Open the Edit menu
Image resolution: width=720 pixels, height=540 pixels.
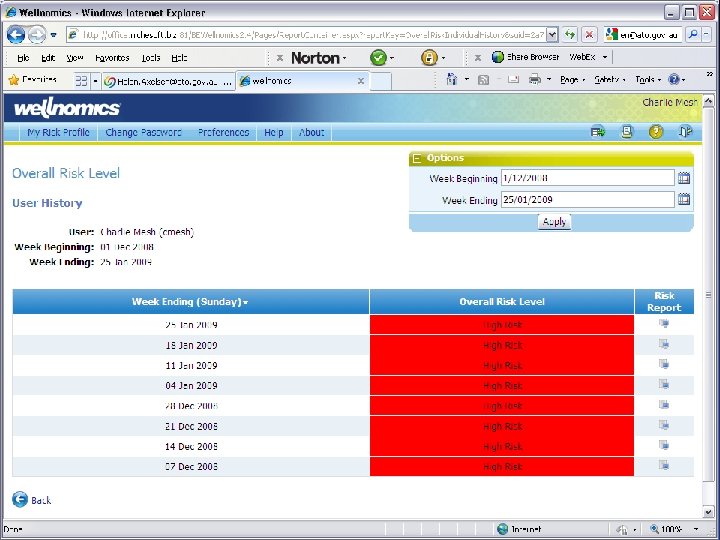(48, 58)
